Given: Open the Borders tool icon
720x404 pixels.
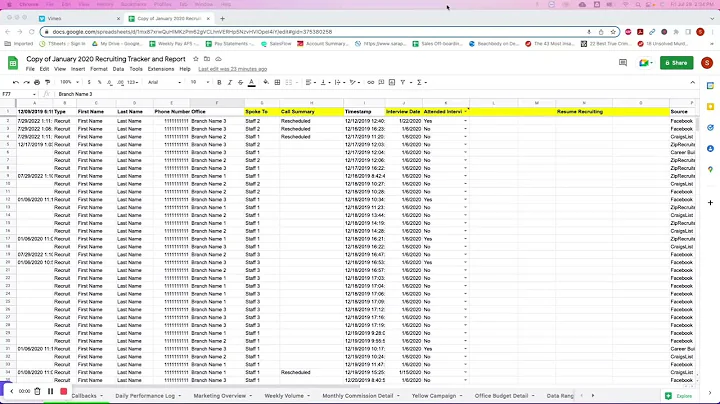Looking at the screenshot, I should (x=277, y=82).
